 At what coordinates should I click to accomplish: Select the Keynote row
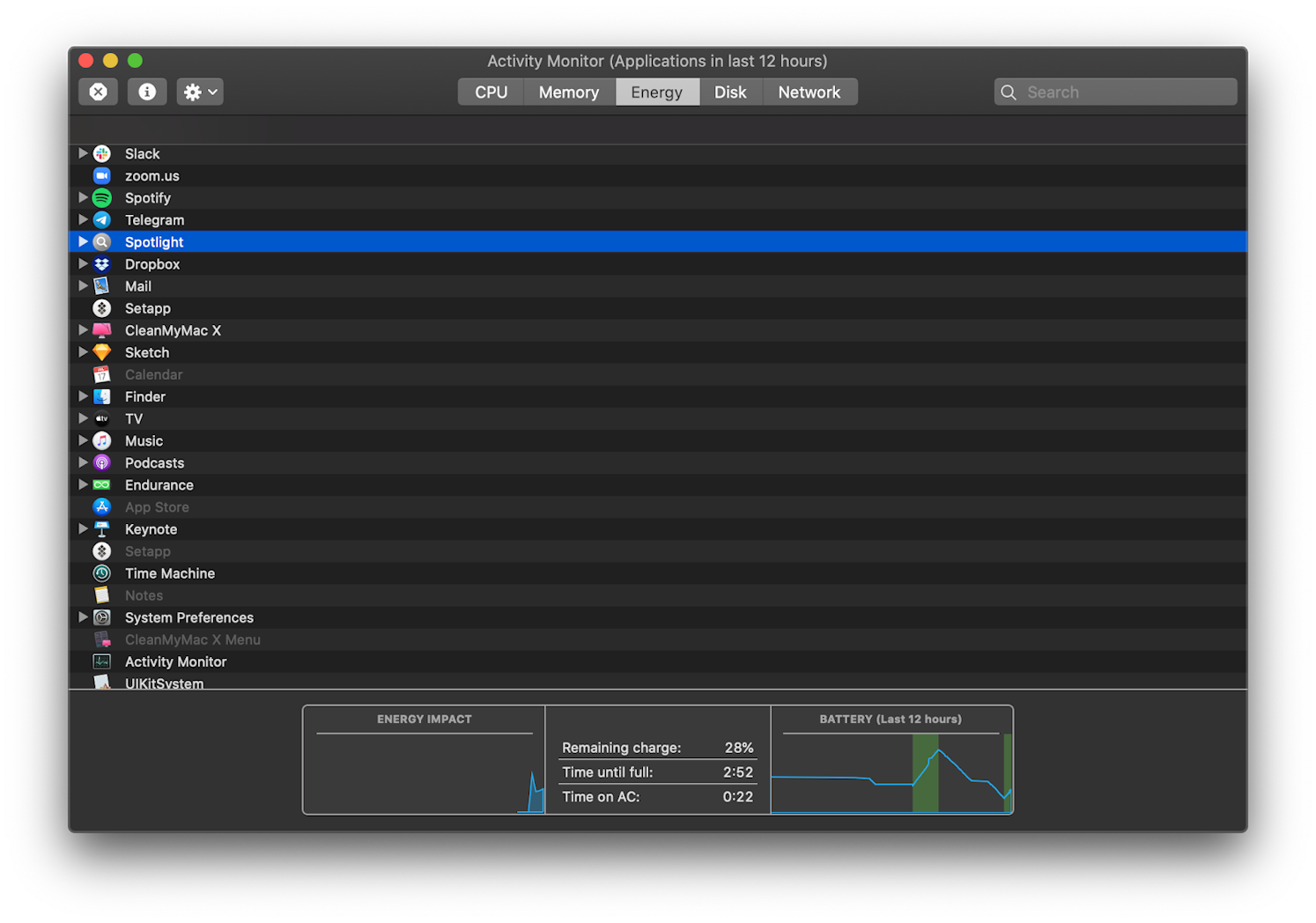[151, 528]
